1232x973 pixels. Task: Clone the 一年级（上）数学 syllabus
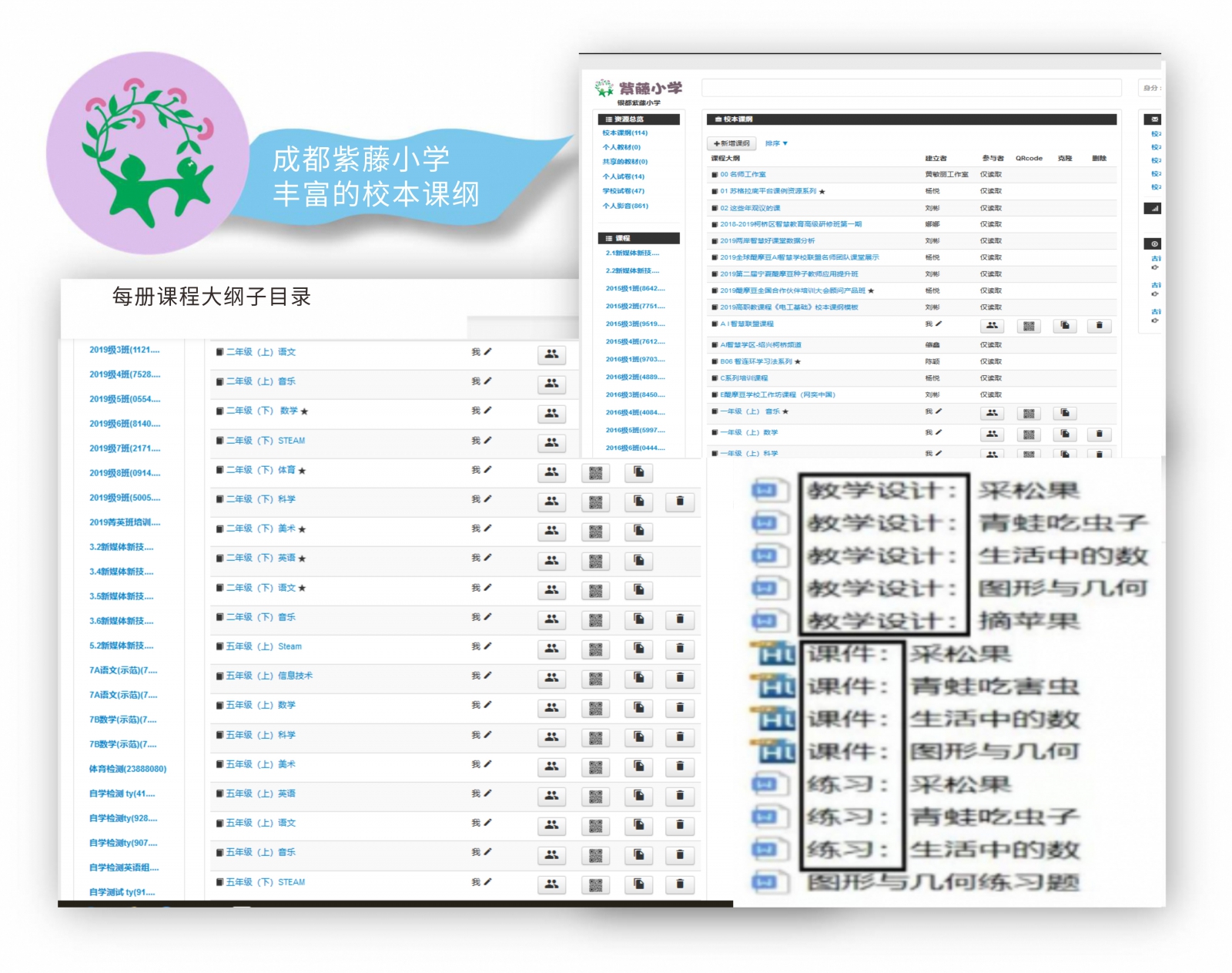pos(1065,434)
